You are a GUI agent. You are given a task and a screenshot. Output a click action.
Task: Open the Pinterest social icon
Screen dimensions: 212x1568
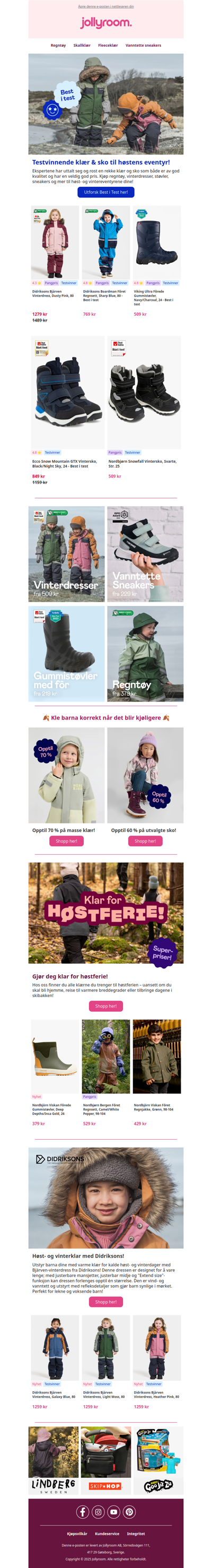[129, 1511]
